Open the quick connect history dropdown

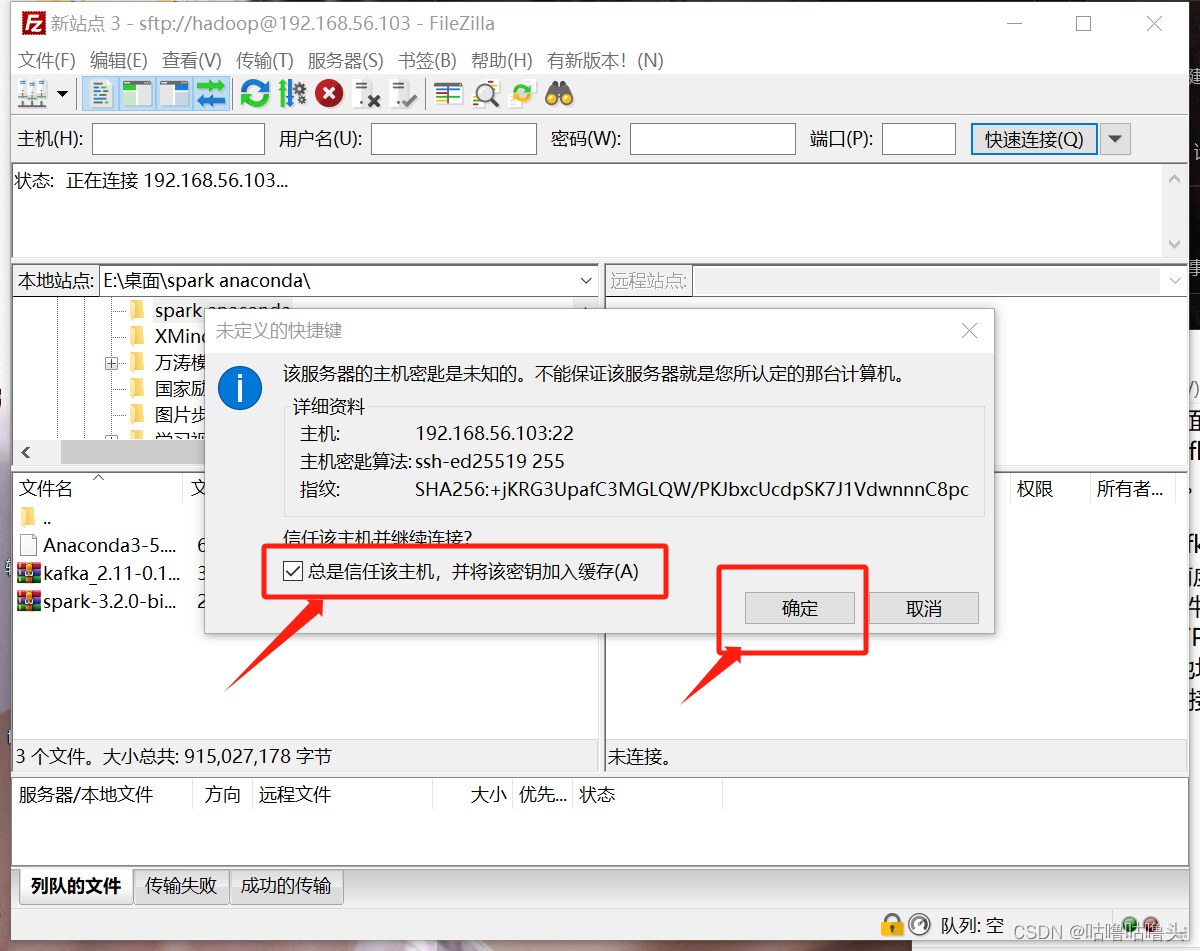click(1116, 139)
